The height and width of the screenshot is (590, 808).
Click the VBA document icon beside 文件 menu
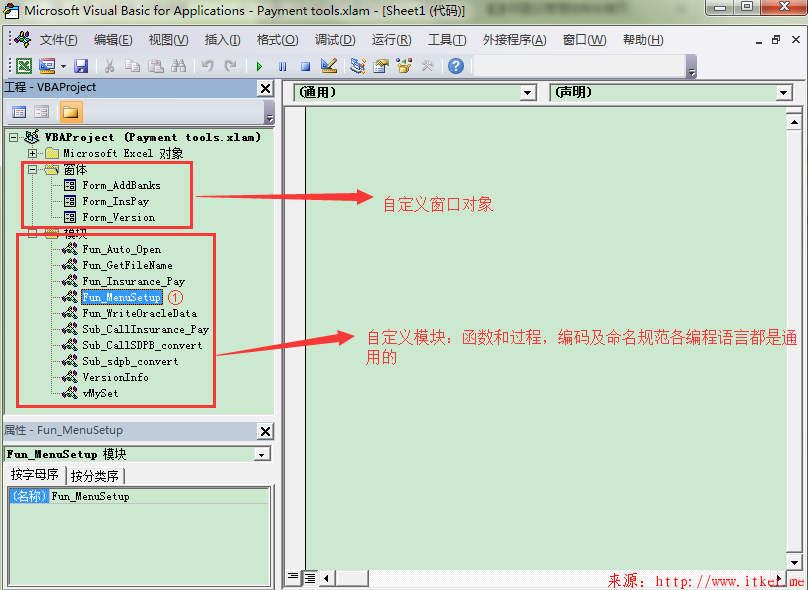[x=22, y=39]
